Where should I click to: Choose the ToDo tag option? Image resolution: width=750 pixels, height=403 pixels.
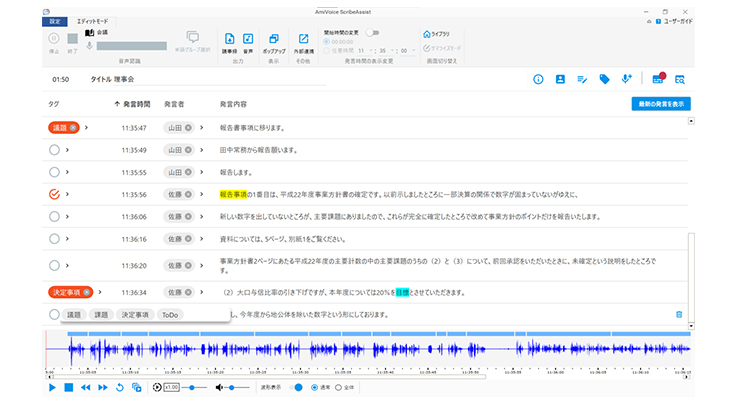(172, 314)
